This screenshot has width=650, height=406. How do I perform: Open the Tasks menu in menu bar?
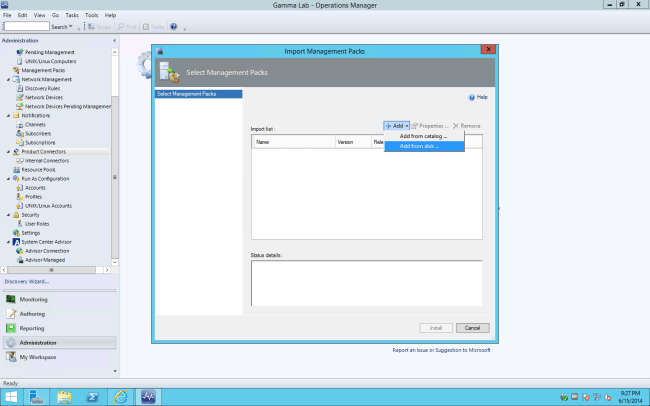(92, 16)
